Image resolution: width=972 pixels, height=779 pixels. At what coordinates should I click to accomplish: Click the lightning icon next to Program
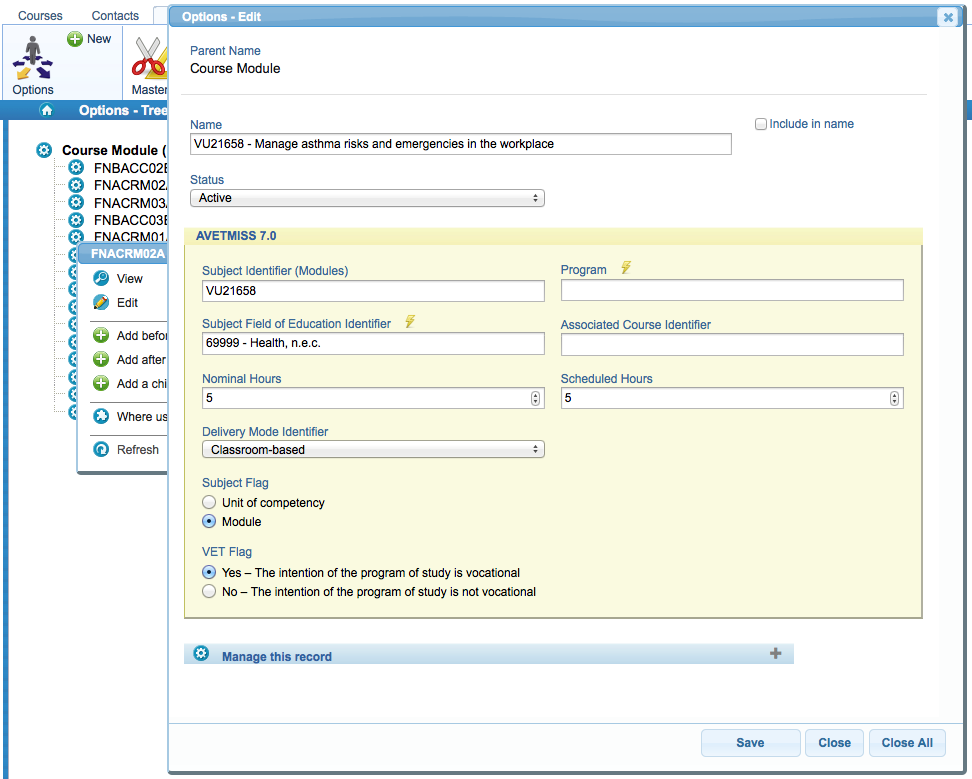click(626, 269)
